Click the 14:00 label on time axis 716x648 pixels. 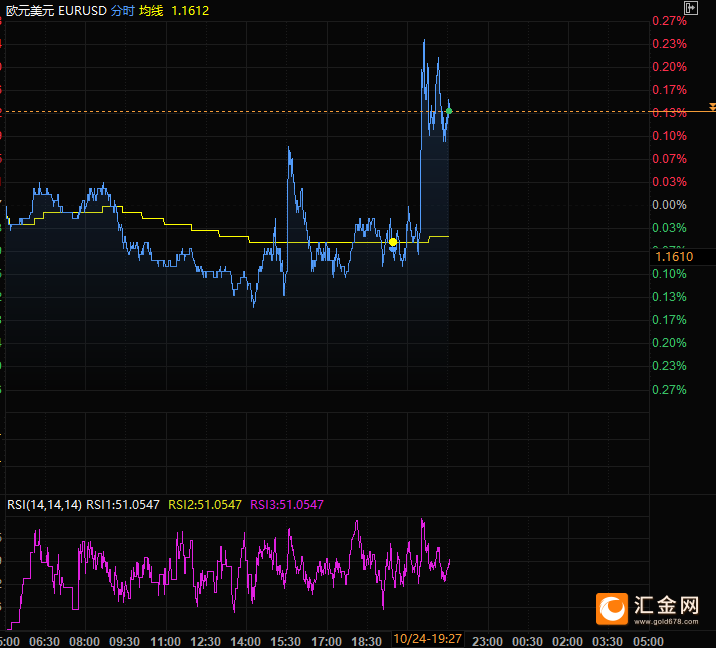coord(246,641)
